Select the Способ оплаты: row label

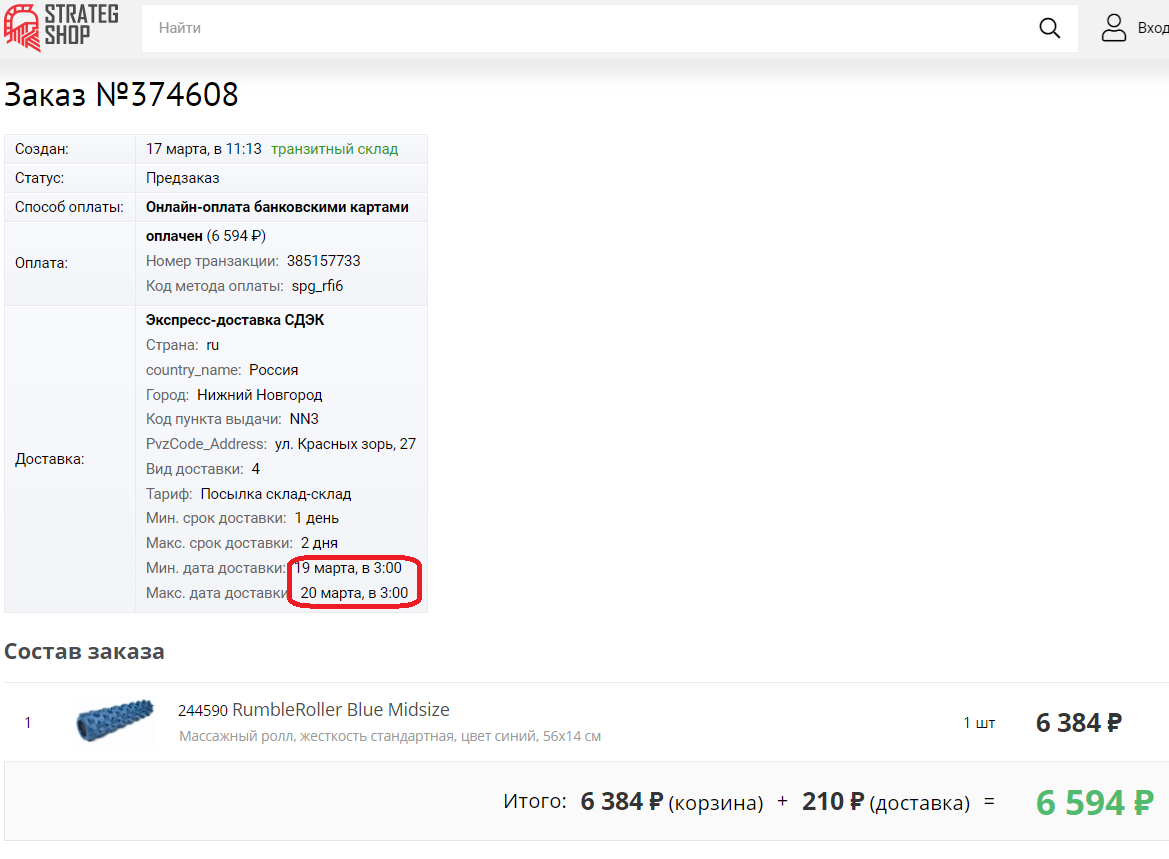[69, 207]
